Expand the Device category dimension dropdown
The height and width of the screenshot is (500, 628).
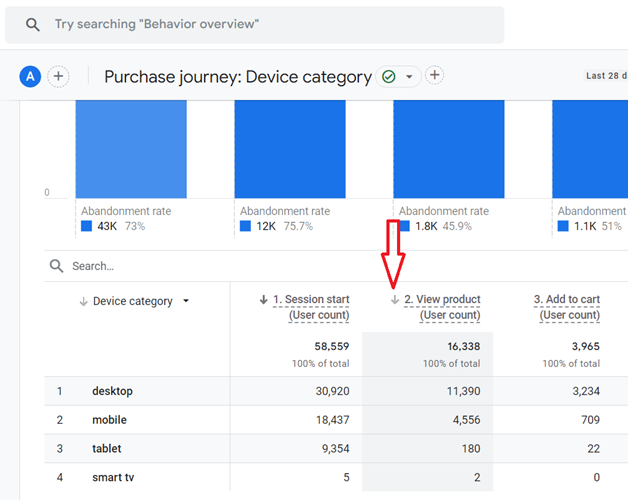[186, 301]
